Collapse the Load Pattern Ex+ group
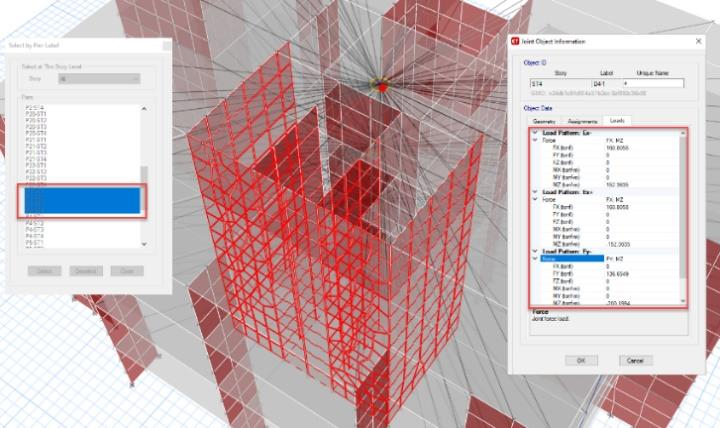 [x=534, y=190]
